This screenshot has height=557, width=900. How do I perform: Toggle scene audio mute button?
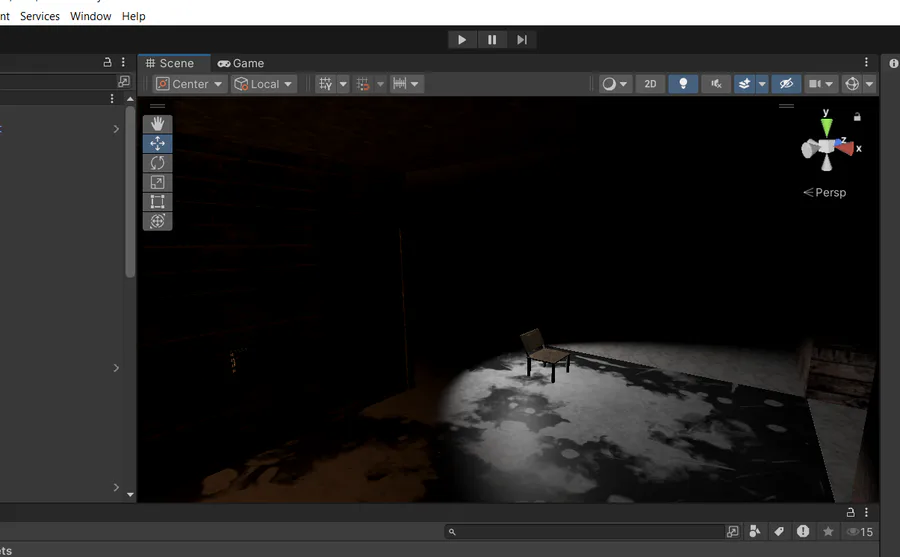(716, 84)
